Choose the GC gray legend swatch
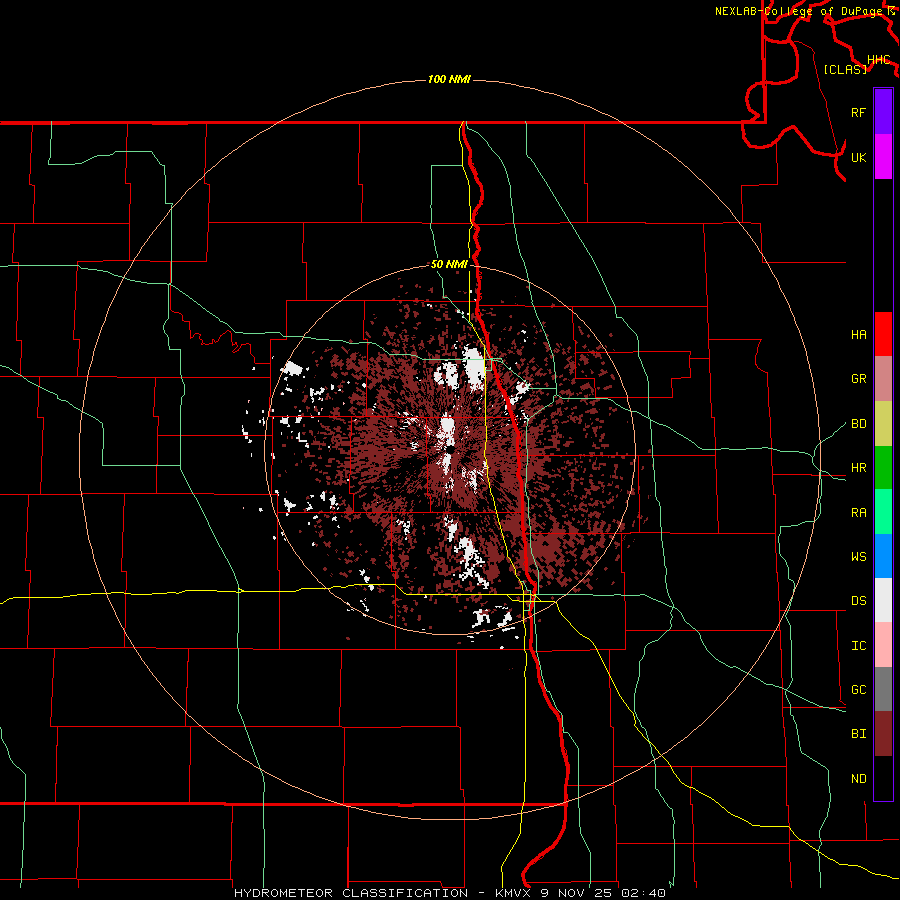 pos(883,689)
